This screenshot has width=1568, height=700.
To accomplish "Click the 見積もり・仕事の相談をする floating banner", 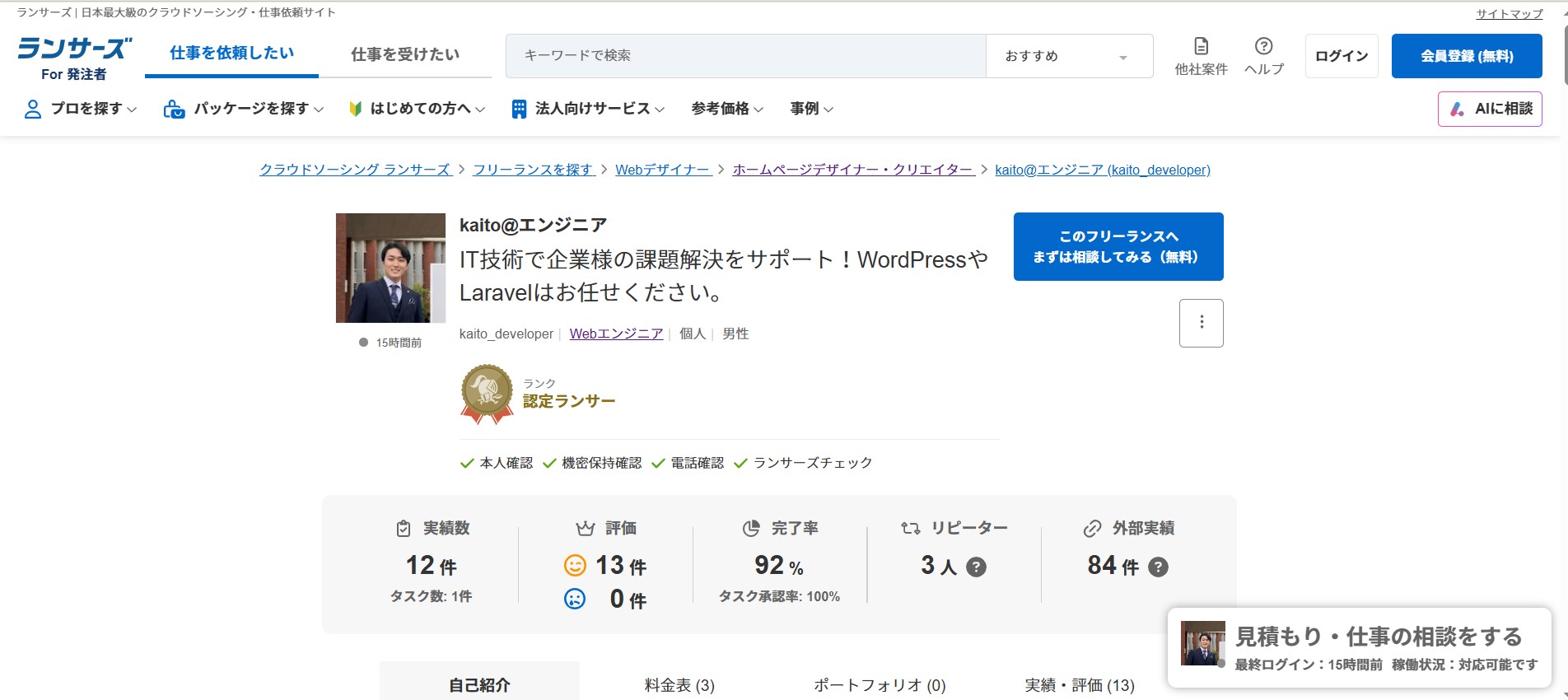I will (x=1360, y=647).
